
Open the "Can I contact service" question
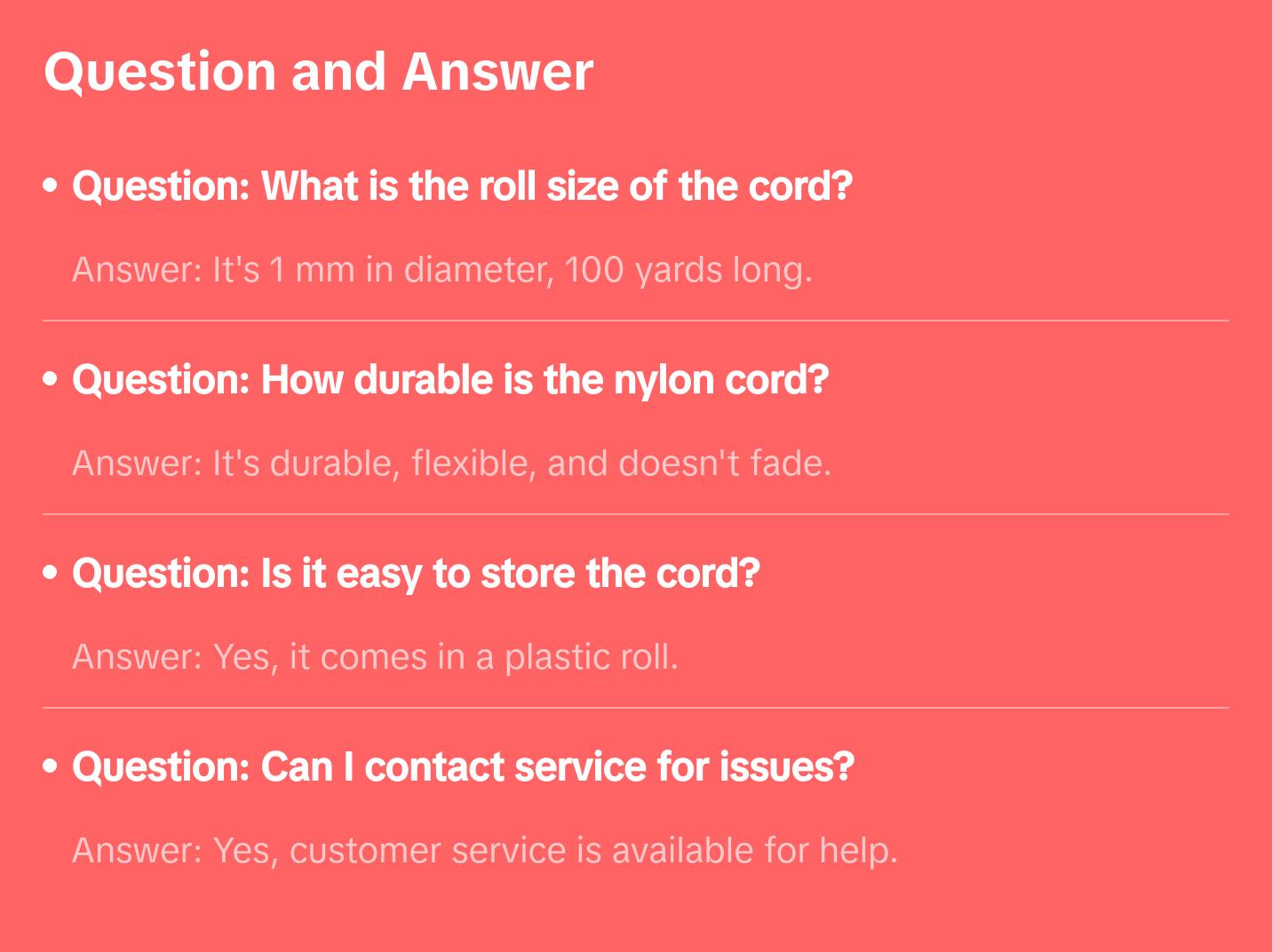coord(463,767)
